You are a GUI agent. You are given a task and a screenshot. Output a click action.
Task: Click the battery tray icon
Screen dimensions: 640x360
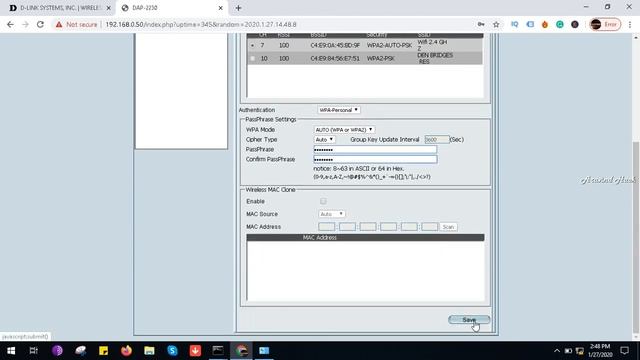568,351
